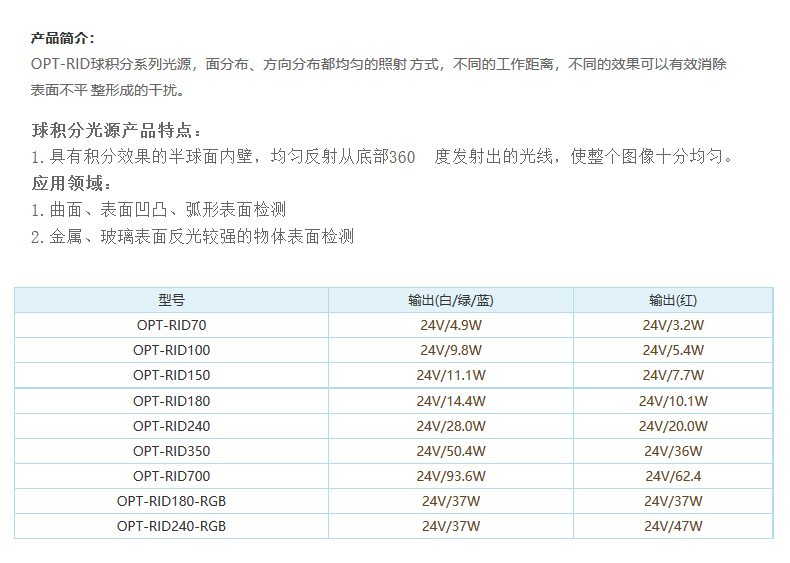Screen dimensions: 790x563
Task: Click OPT-RID240-RGB white/green/blue output 24V/37W
Action: 451,526
